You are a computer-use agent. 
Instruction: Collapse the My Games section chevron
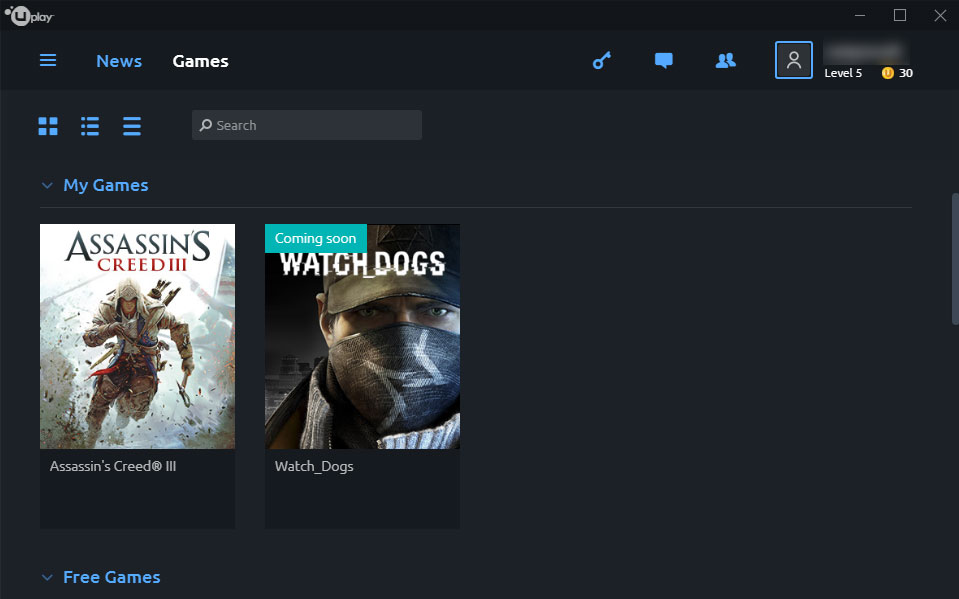coord(47,185)
